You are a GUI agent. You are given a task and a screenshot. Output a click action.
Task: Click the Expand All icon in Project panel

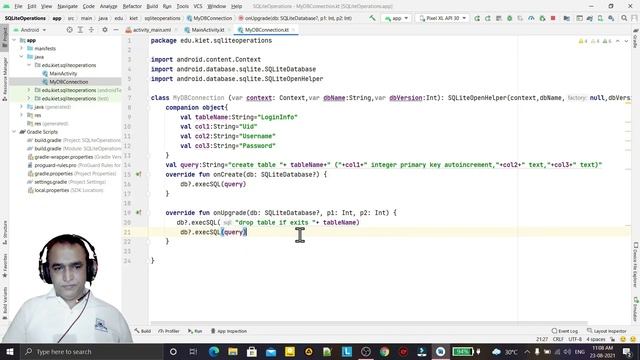click(80, 30)
